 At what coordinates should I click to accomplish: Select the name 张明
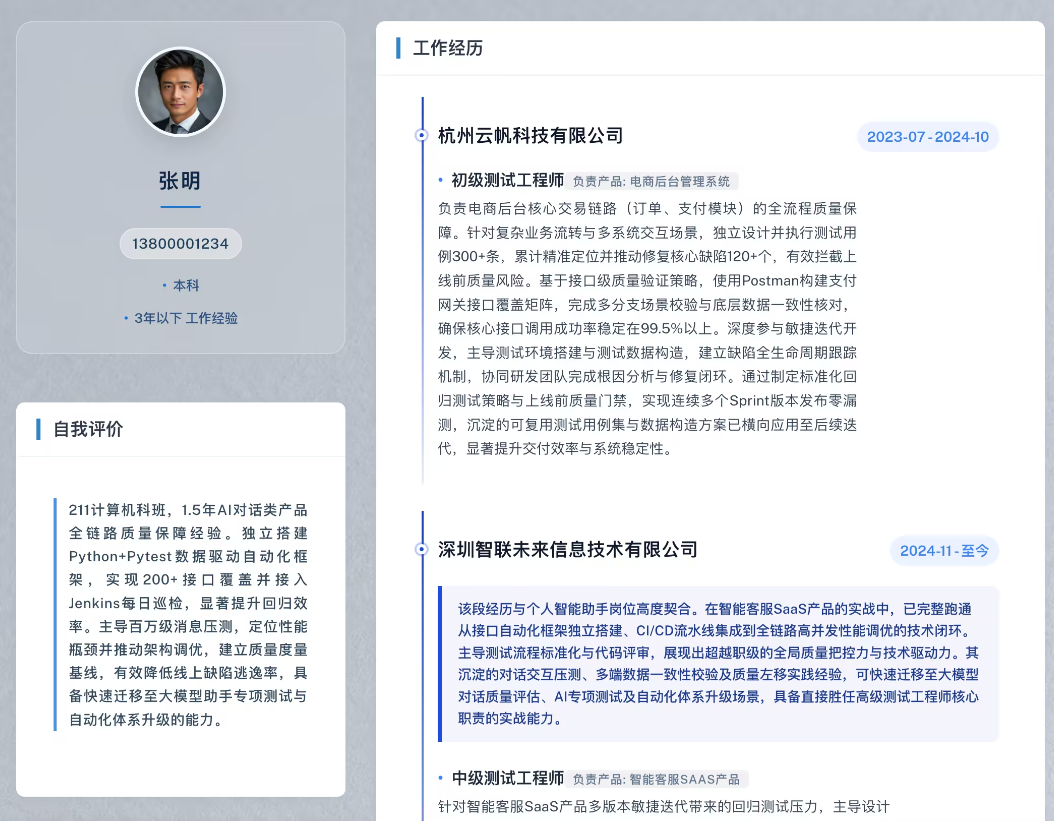pos(179,181)
